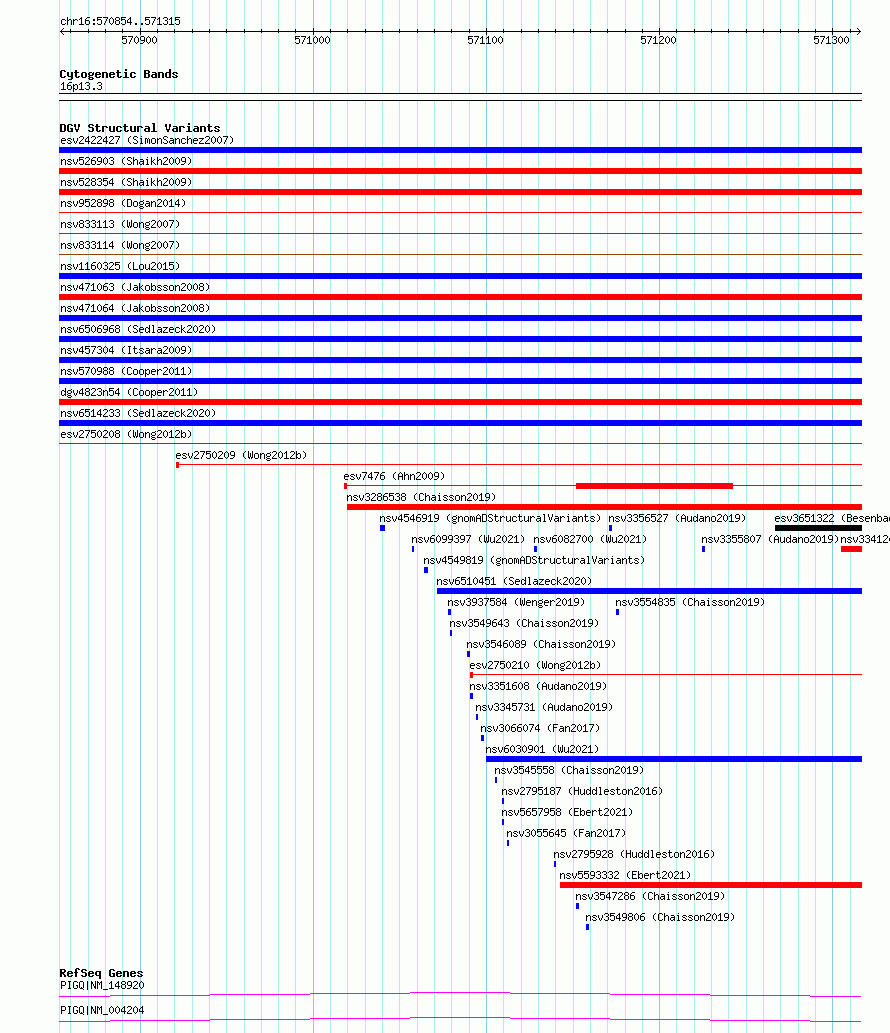The image size is (890, 1033).
Task: Click the RefSeq Genes track title
Action: click(x=101, y=974)
